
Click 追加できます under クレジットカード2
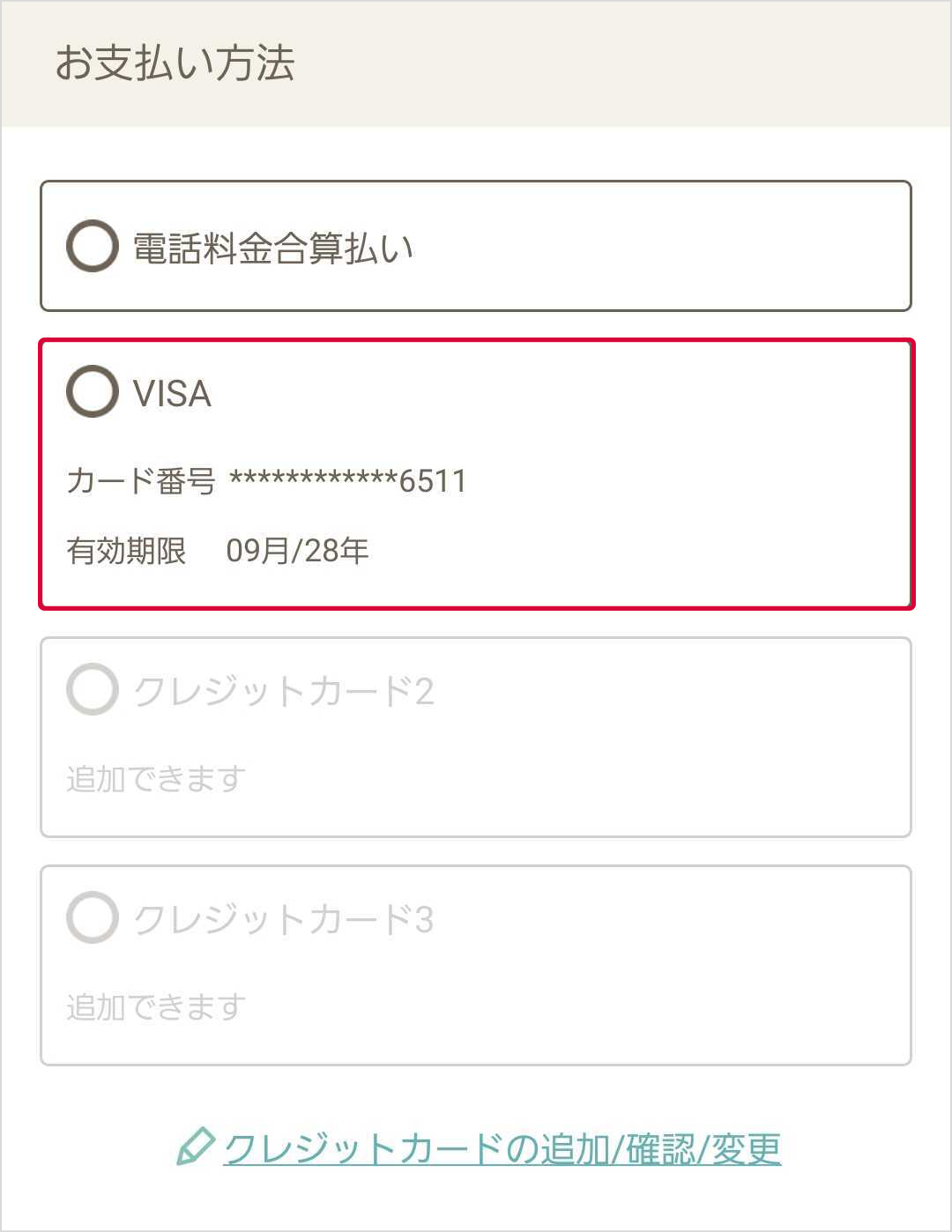156,779
